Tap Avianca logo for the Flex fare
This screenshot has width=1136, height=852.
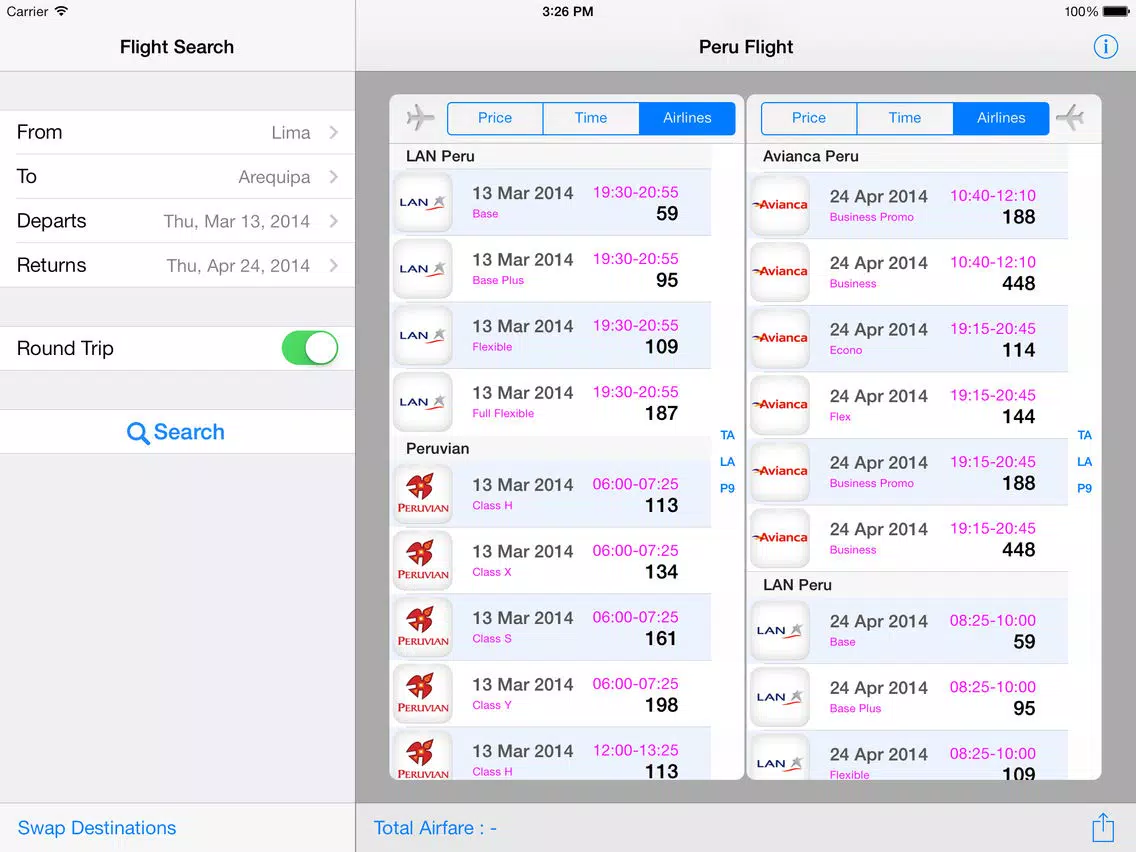780,405
